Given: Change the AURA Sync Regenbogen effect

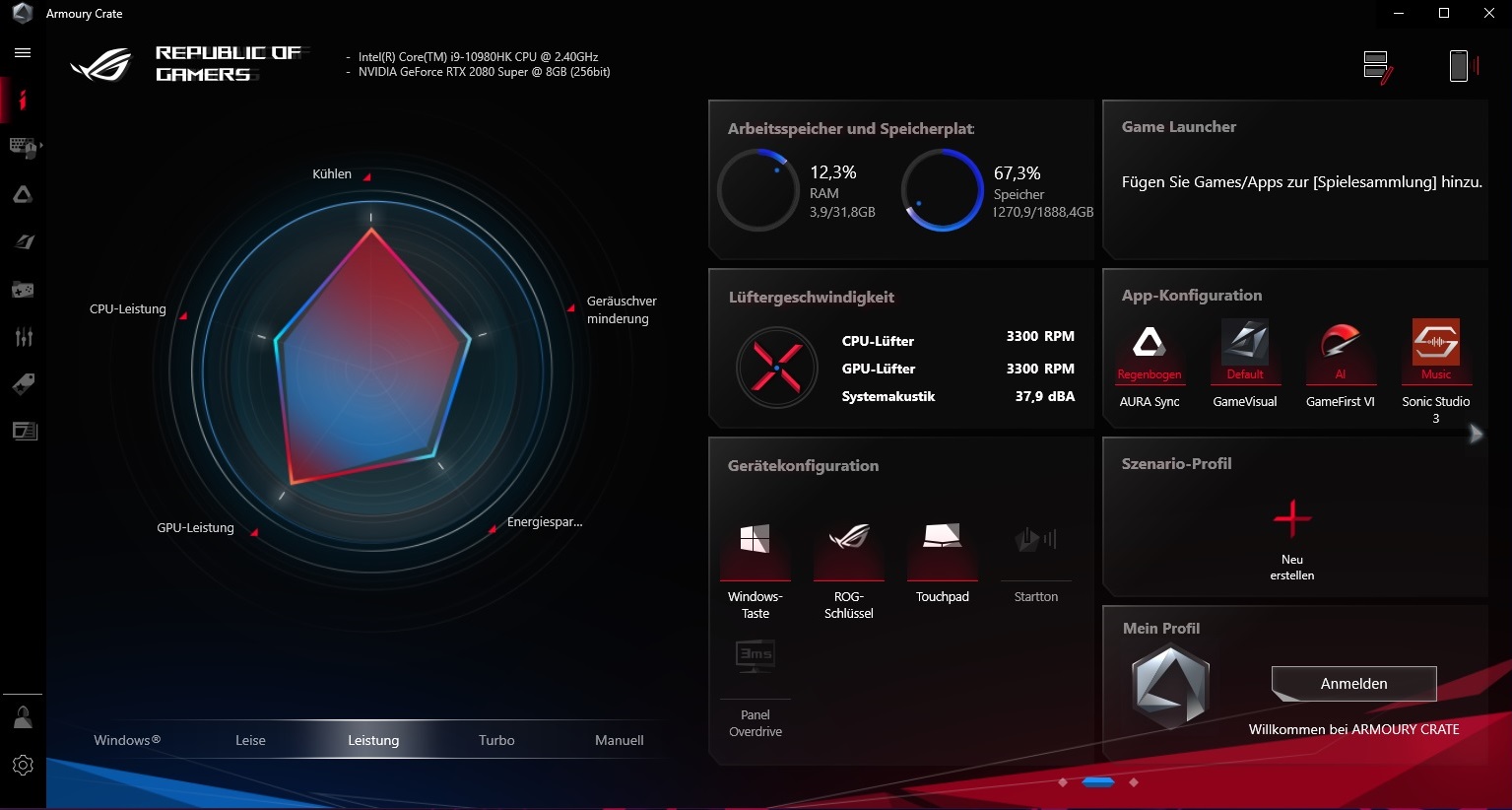Looking at the screenshot, I should [1149, 374].
